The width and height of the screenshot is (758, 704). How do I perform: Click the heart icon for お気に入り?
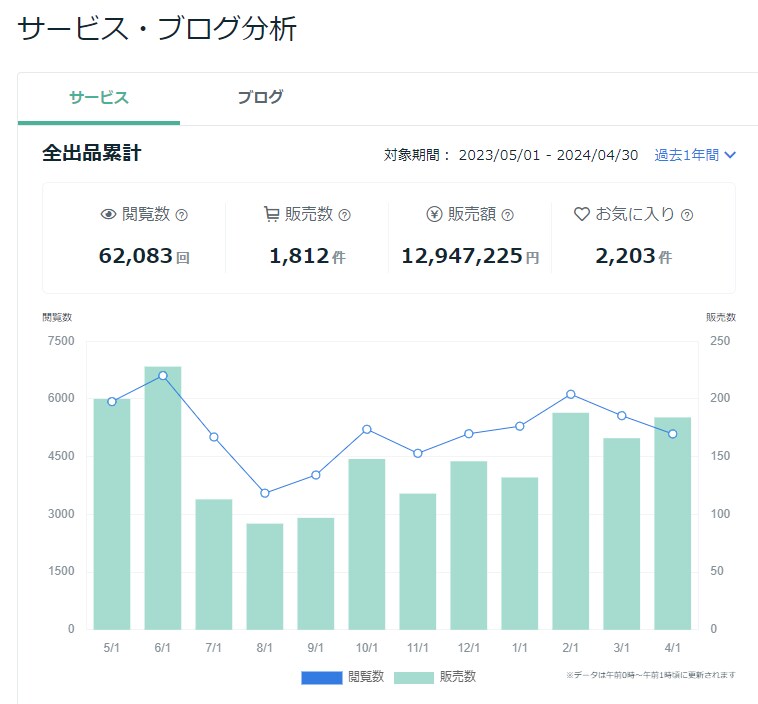pos(582,214)
